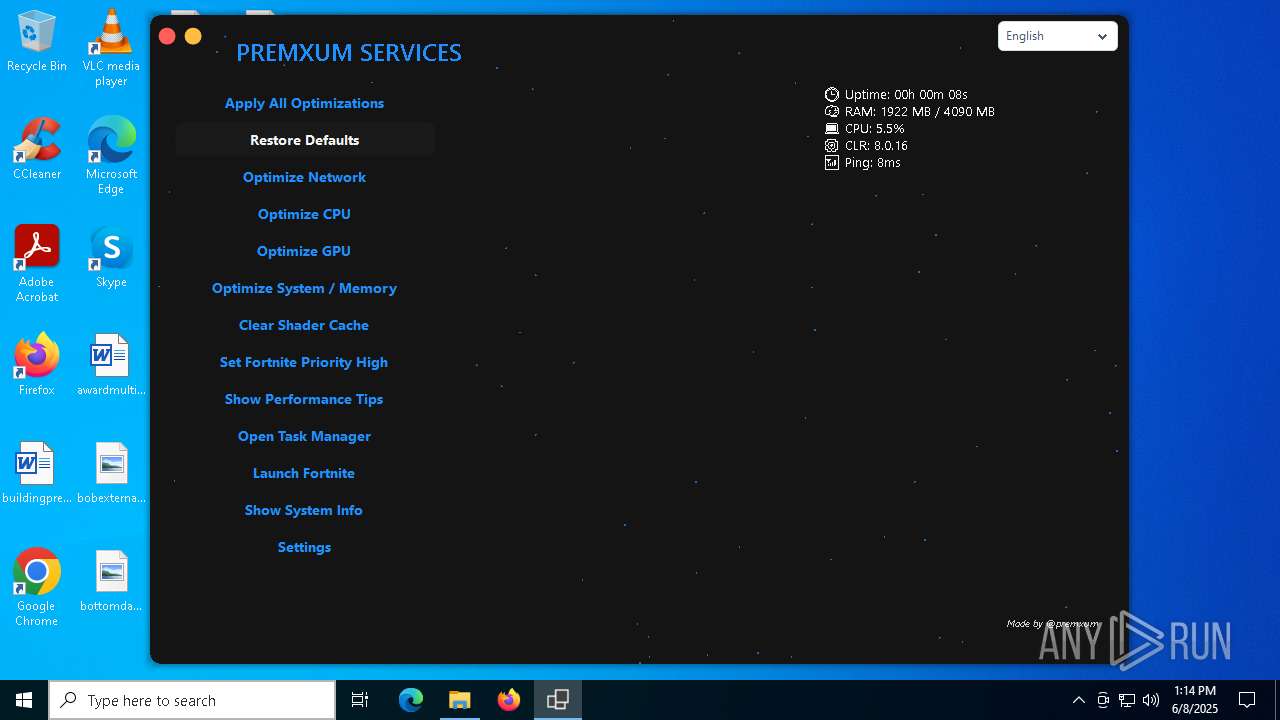Screen dimensions: 1280x720
Task: Click the red close circle button
Action: point(167,36)
